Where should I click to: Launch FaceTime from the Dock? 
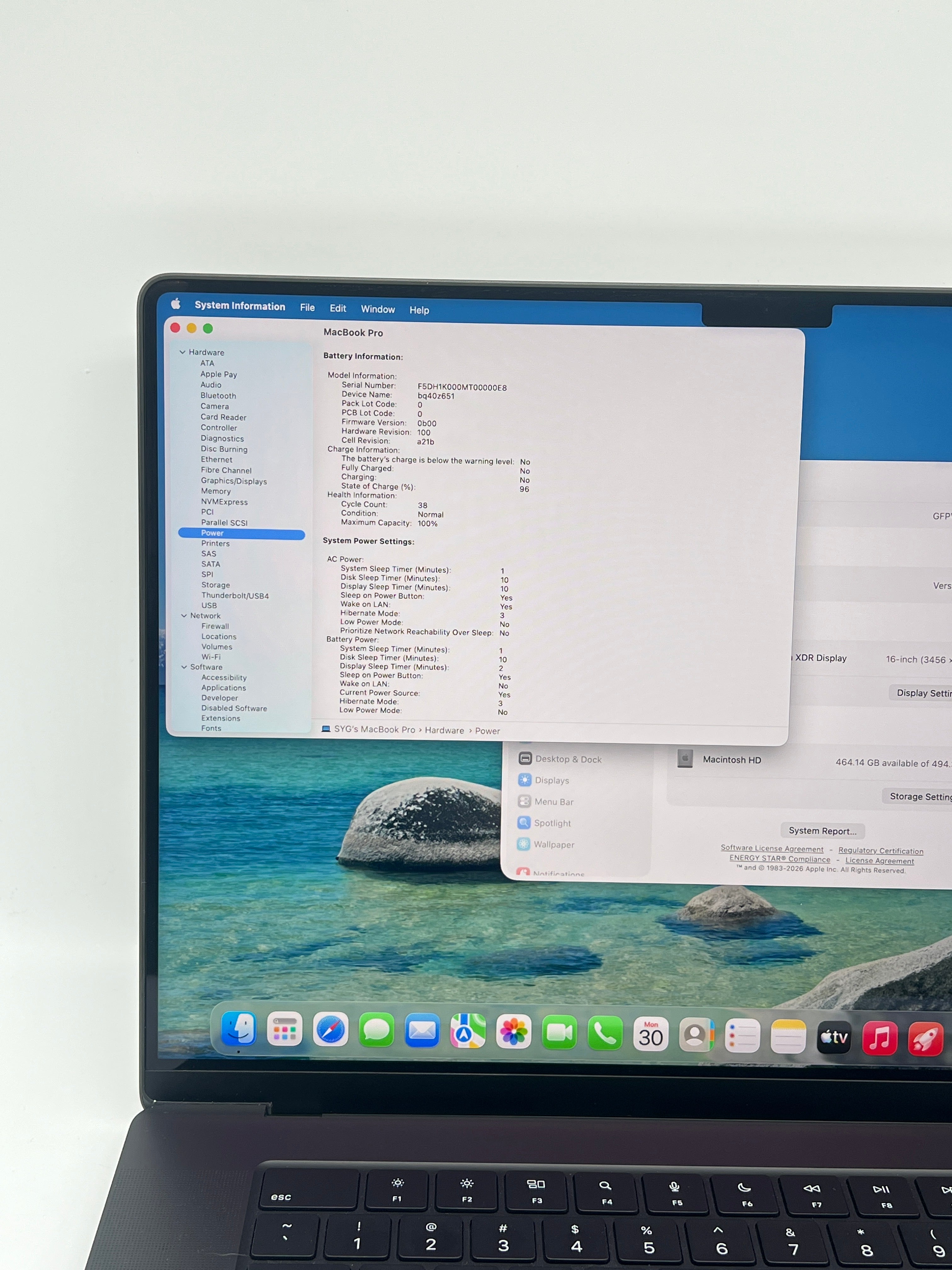pyautogui.click(x=559, y=1032)
